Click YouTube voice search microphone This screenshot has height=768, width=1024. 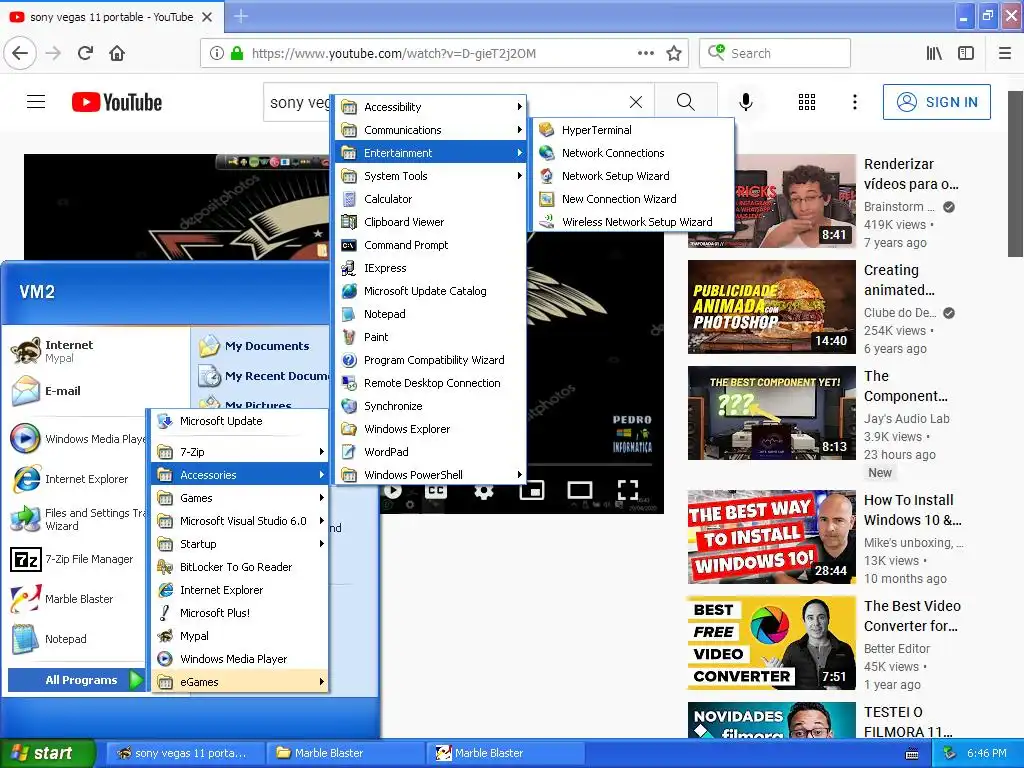pos(746,102)
